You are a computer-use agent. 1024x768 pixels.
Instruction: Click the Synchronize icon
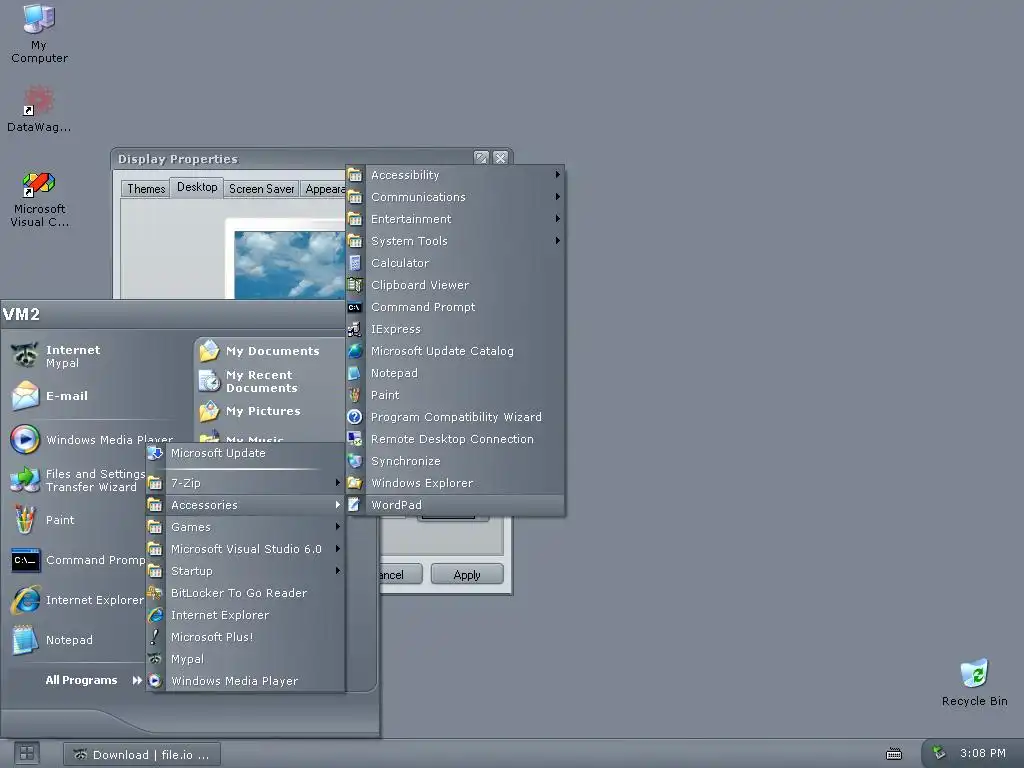click(x=355, y=461)
